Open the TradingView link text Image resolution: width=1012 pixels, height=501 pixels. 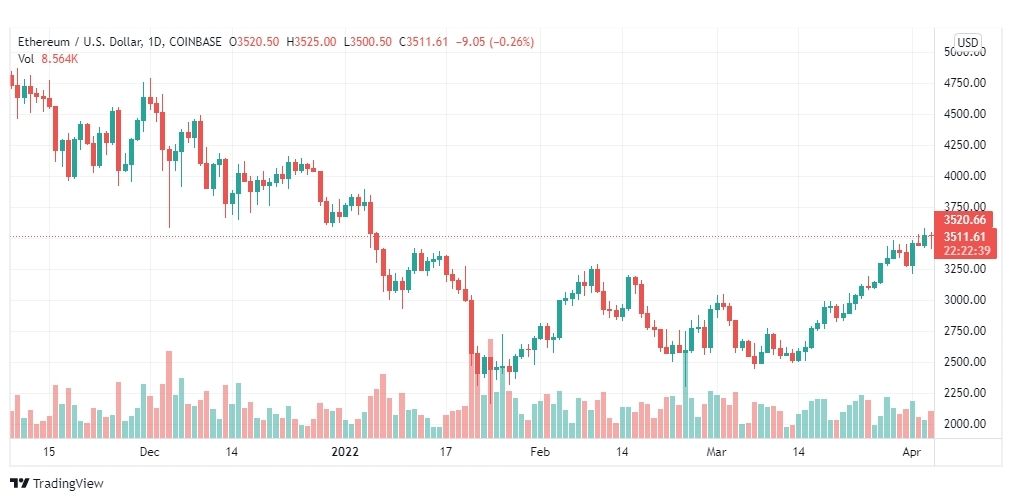(x=67, y=483)
